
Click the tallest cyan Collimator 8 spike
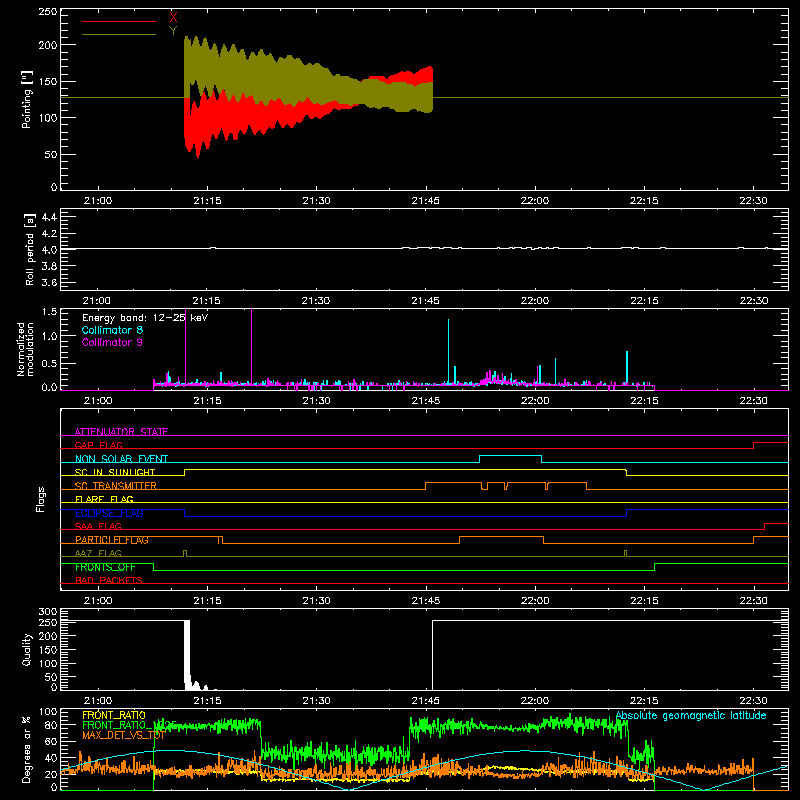click(x=448, y=351)
